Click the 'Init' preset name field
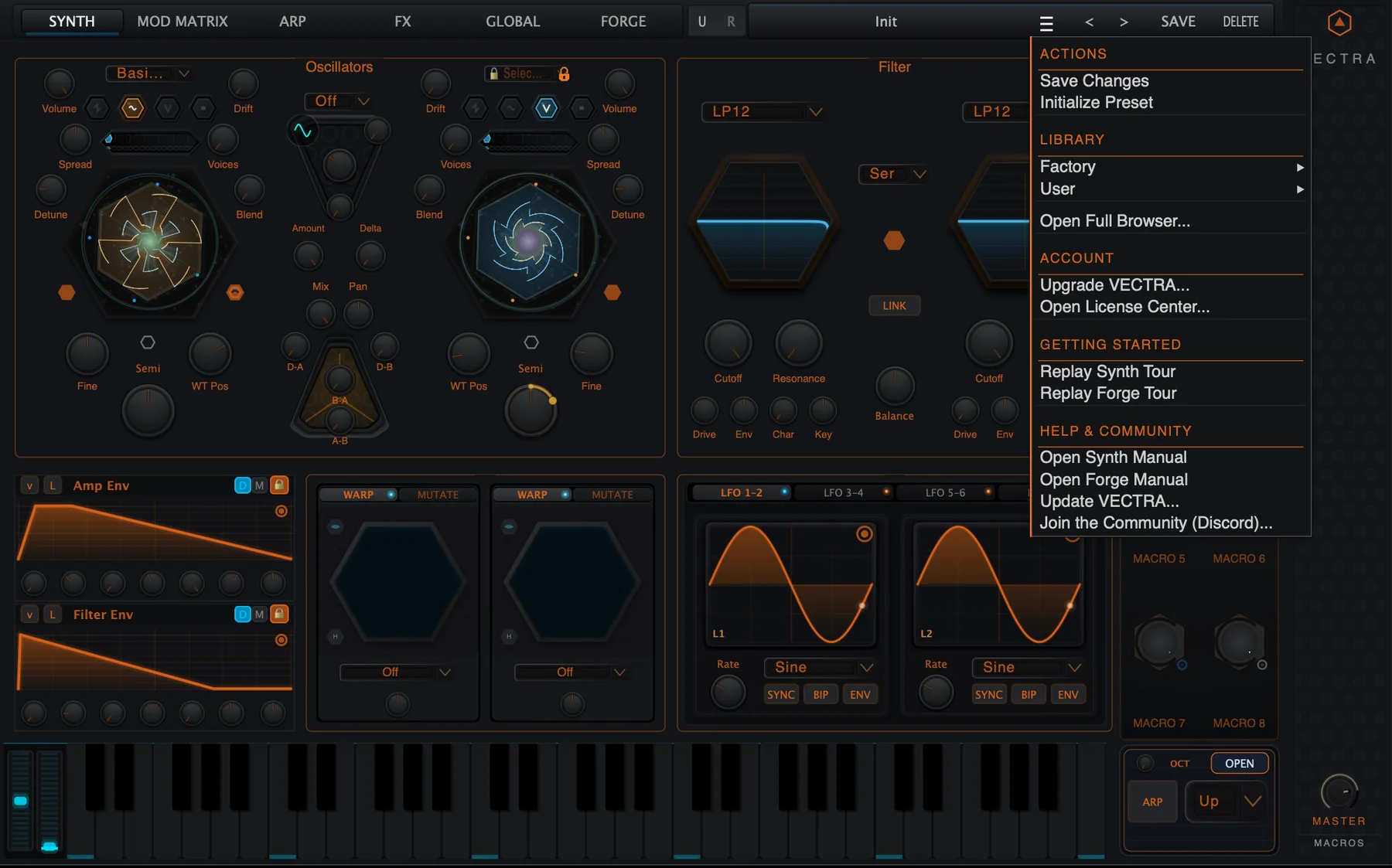Image resolution: width=1392 pixels, height=868 pixels. 886,22
